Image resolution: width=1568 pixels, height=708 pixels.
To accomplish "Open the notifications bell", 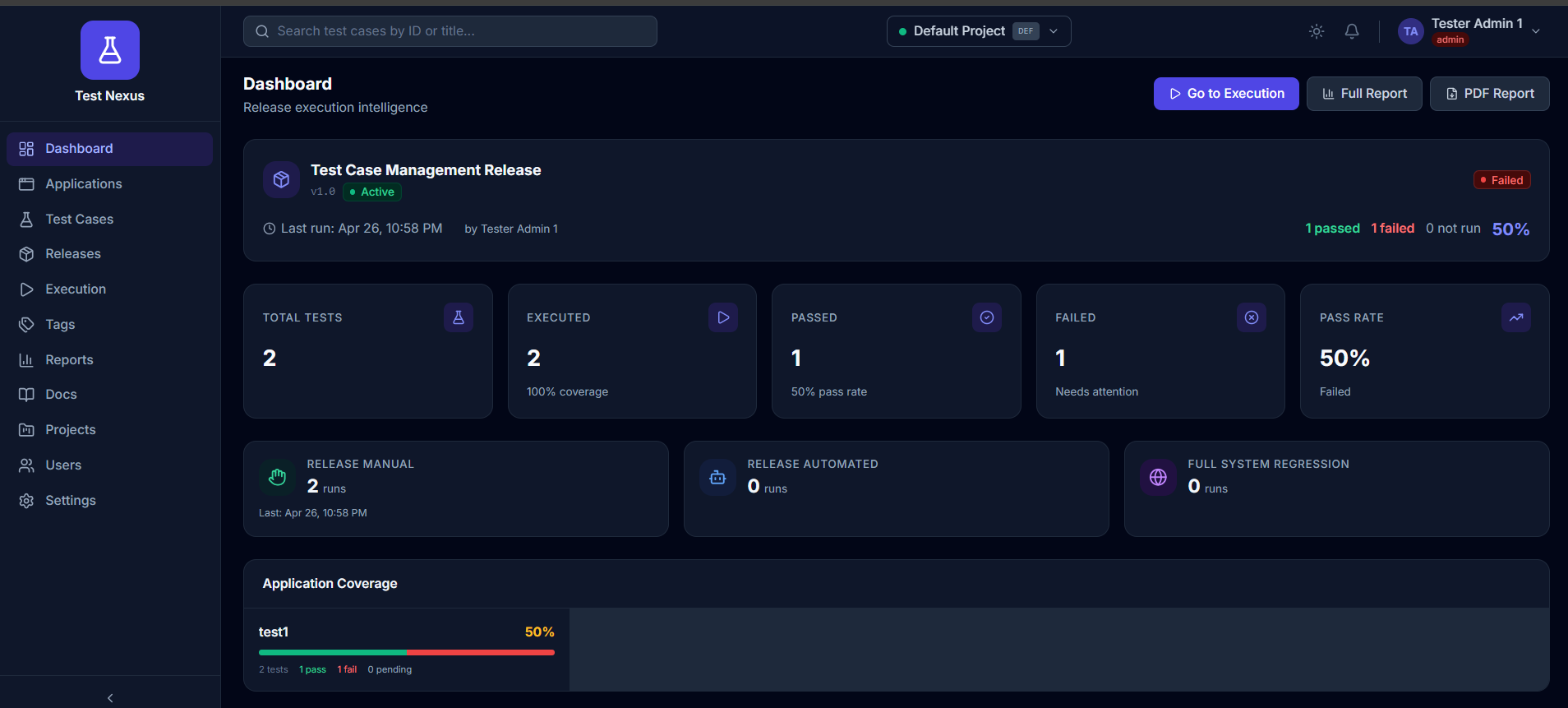I will 1352,31.
